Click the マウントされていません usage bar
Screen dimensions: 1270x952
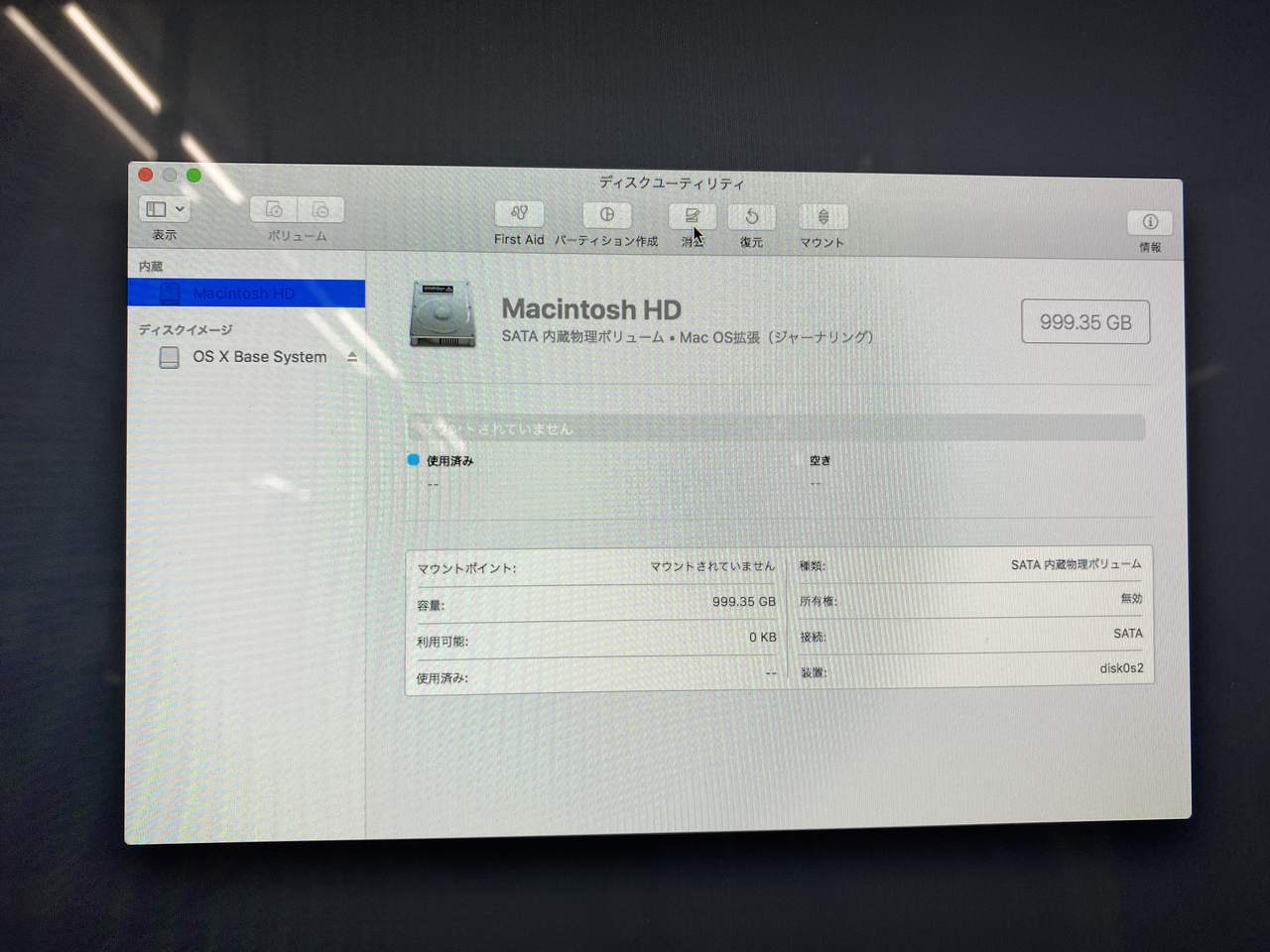[x=776, y=428]
